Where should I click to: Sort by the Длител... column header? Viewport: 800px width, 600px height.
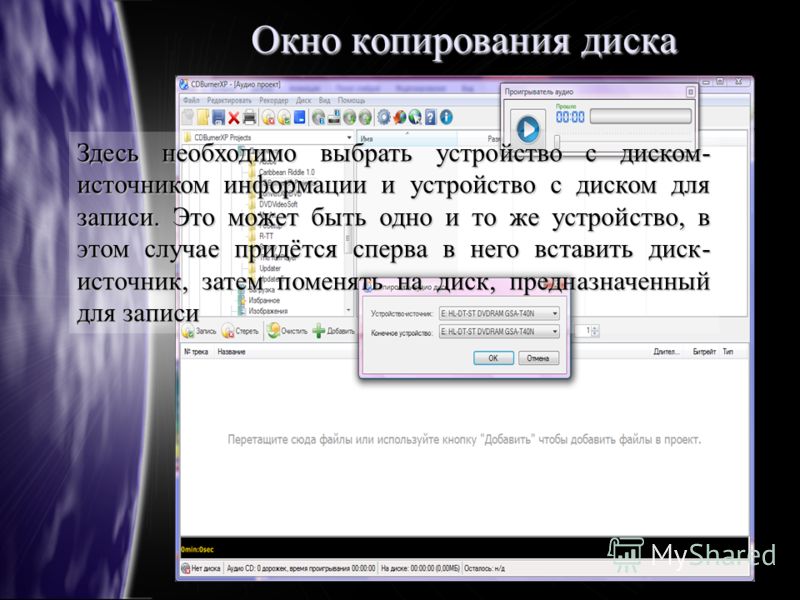pyautogui.click(x=666, y=352)
